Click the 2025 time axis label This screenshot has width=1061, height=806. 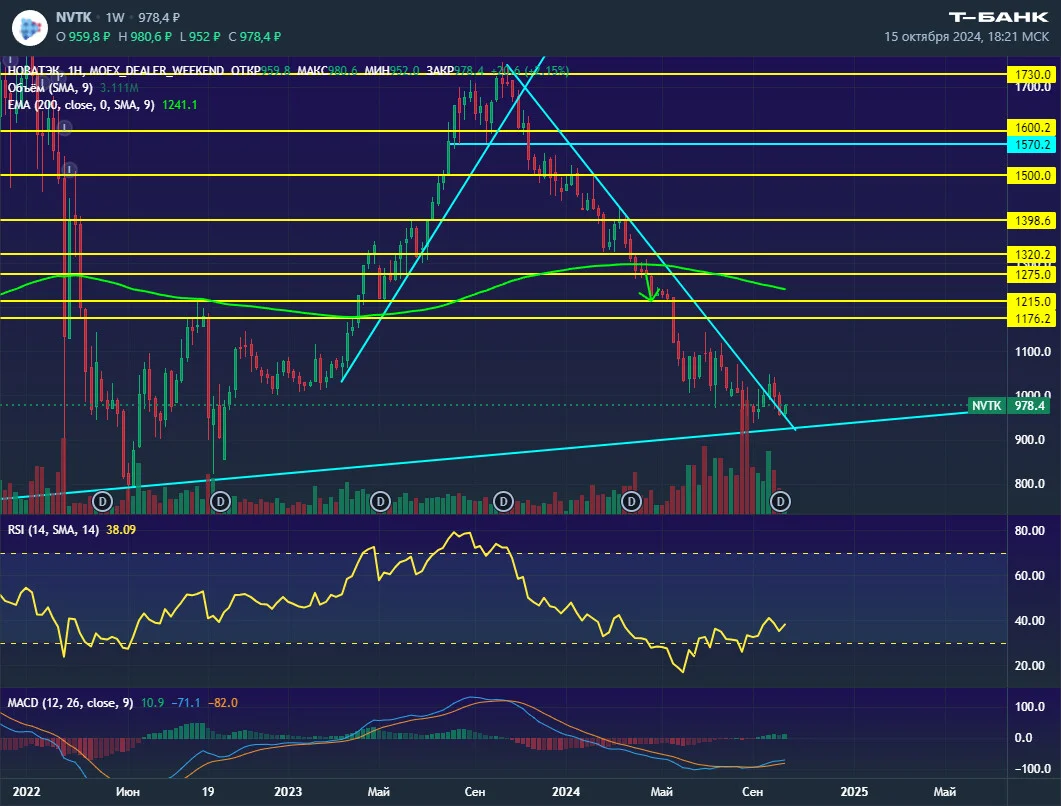tap(854, 792)
